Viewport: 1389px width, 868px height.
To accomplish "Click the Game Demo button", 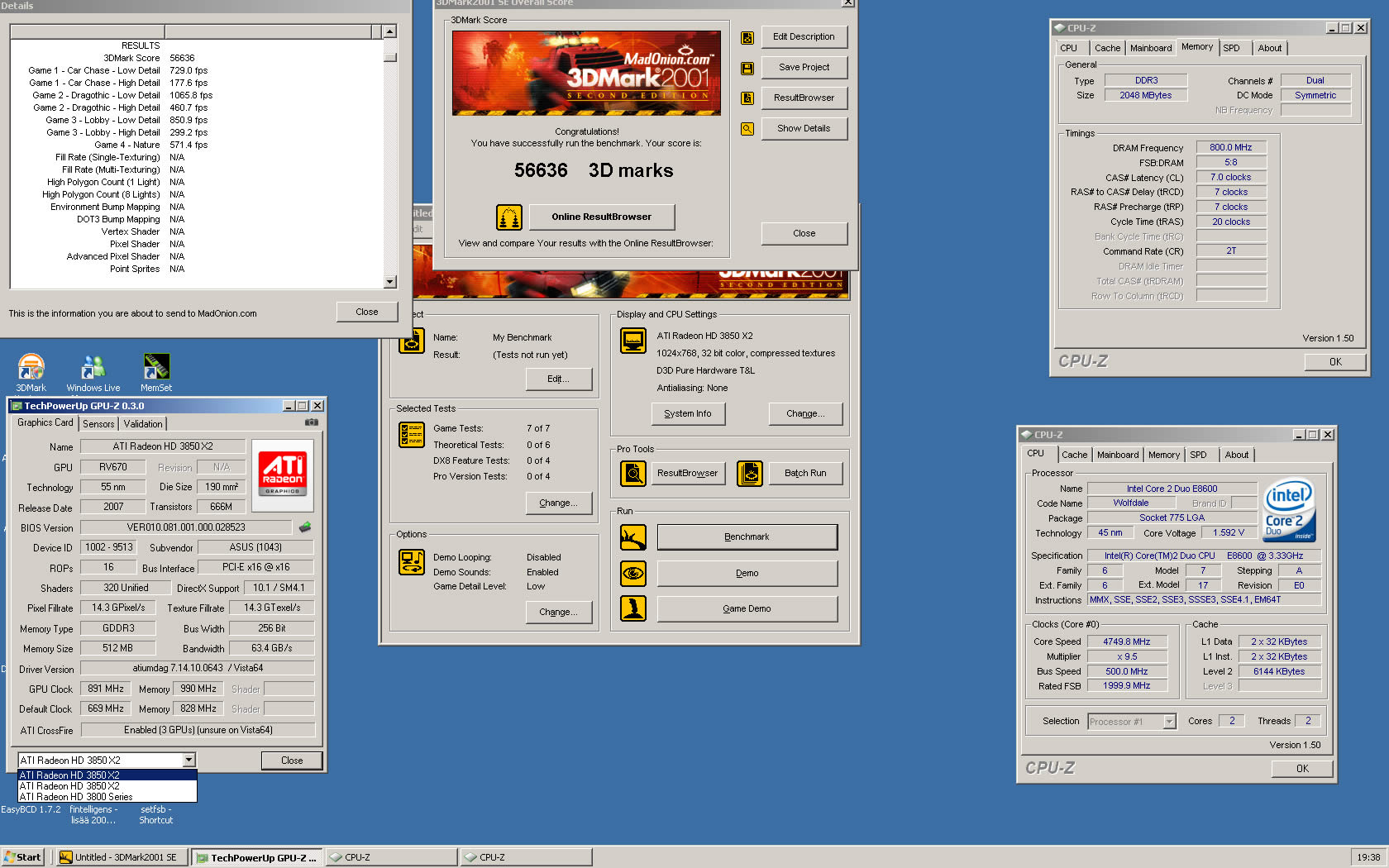I will coord(747,609).
